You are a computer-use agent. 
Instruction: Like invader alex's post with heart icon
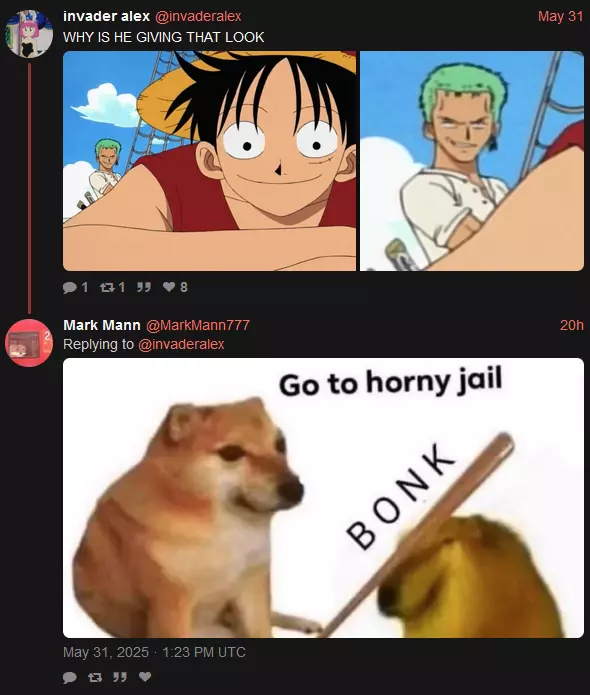click(x=169, y=287)
